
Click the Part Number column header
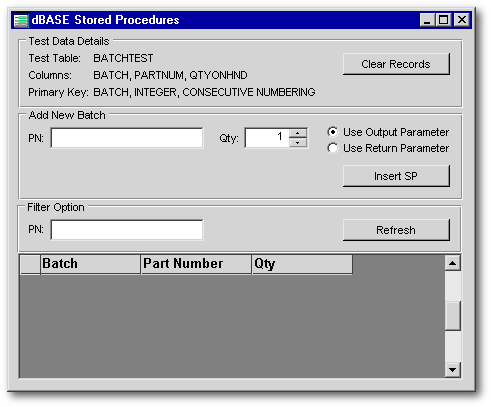tap(196, 264)
